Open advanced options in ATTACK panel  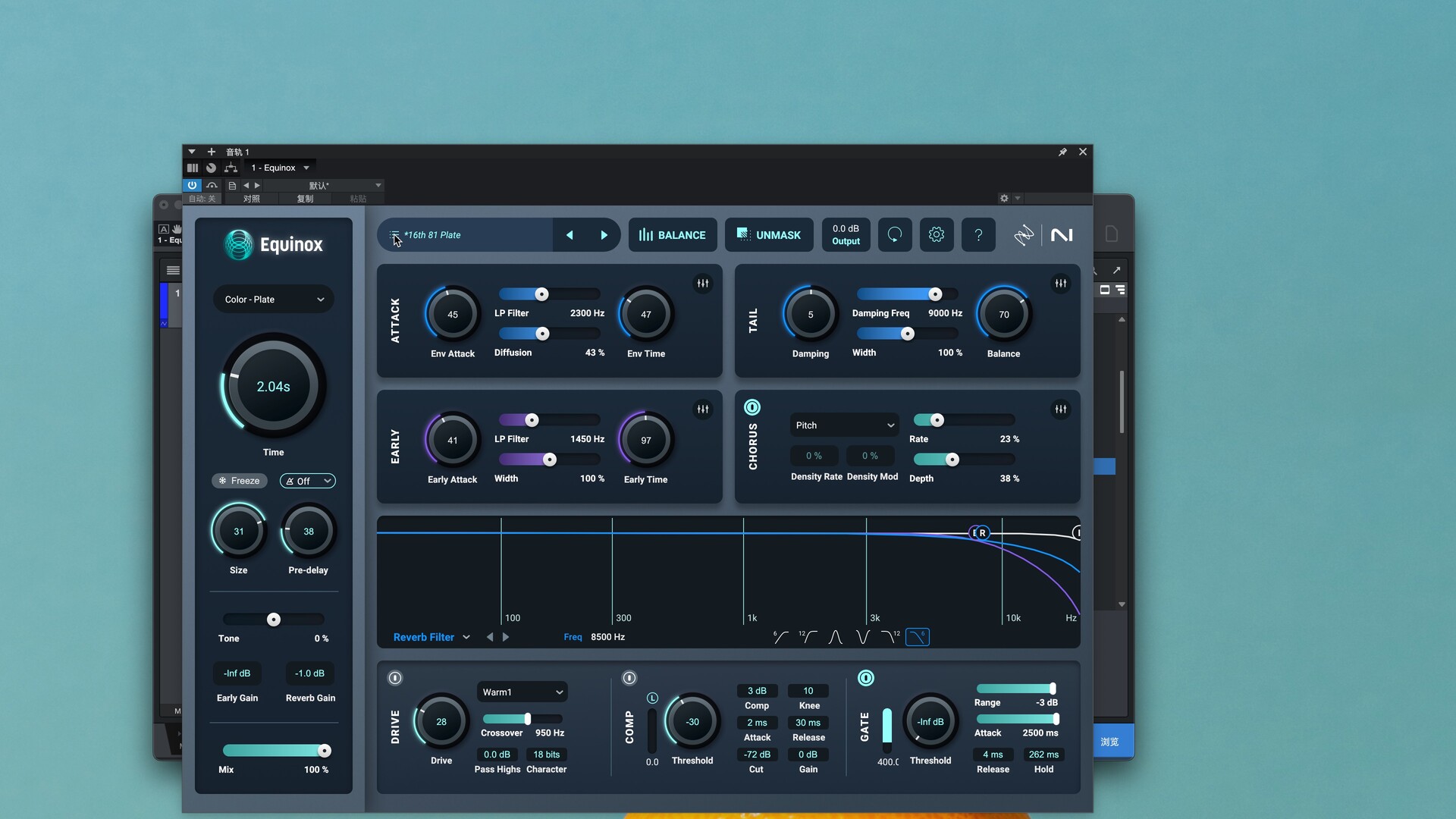point(703,284)
